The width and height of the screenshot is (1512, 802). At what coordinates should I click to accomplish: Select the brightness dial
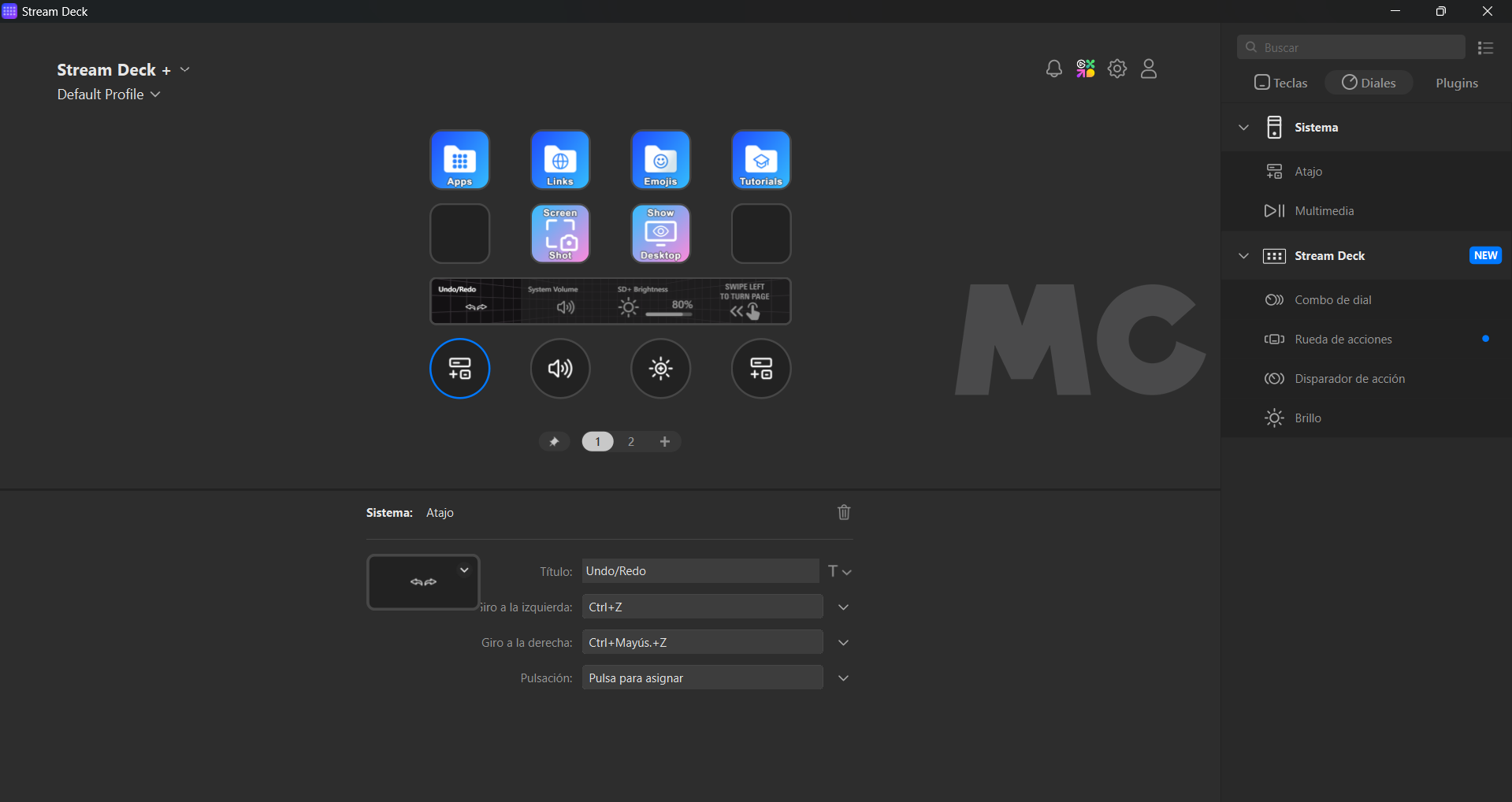click(660, 369)
